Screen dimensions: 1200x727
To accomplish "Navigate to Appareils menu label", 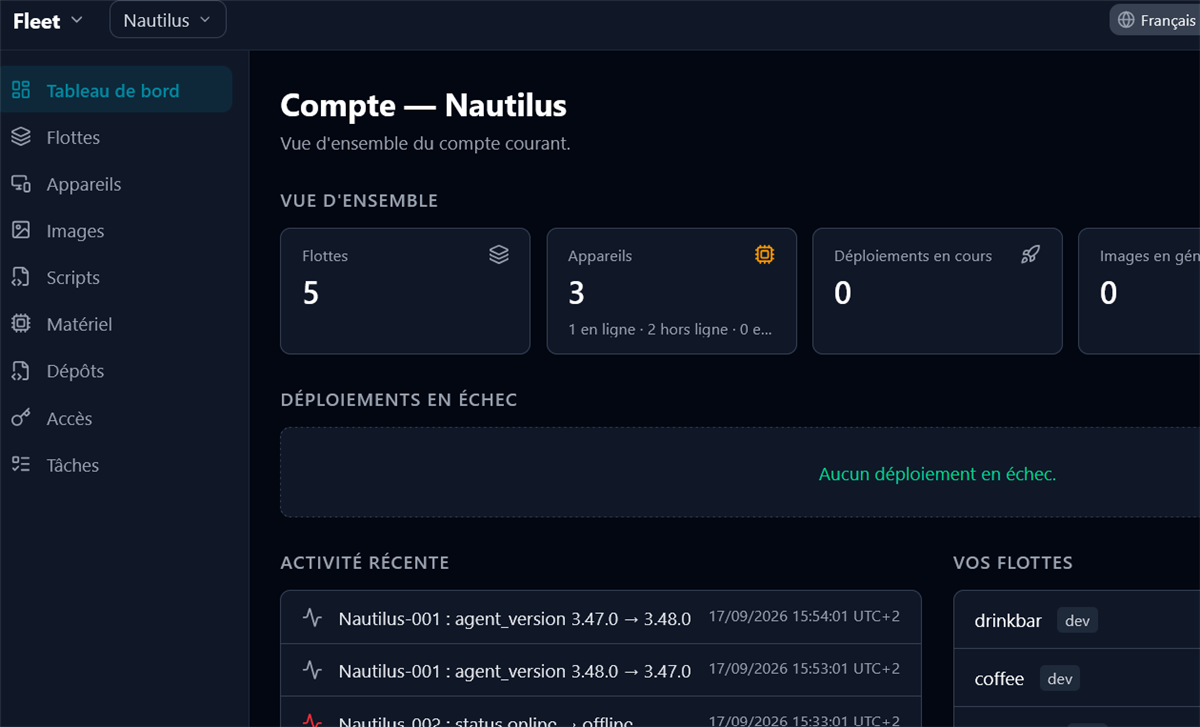I will coord(84,184).
